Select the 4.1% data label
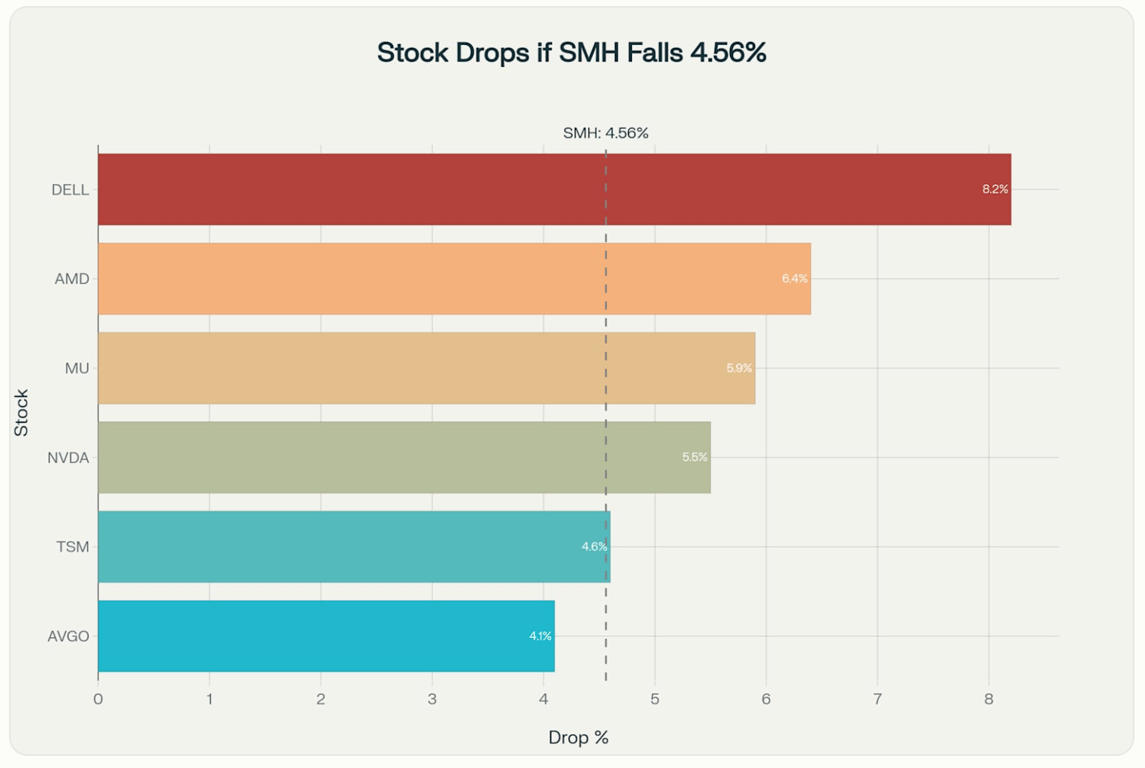The width and height of the screenshot is (1145, 768). coord(540,636)
